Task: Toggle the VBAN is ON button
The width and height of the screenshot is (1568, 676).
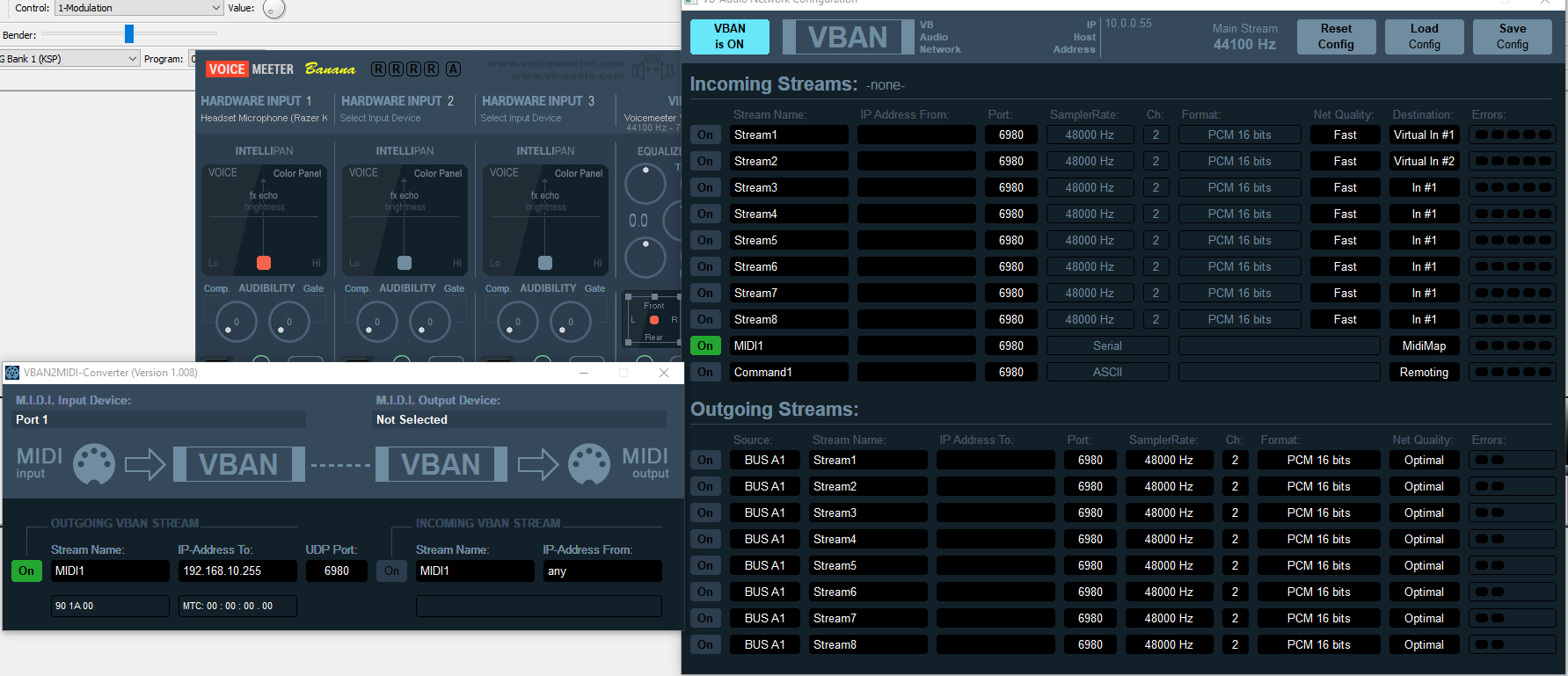Action: (729, 37)
